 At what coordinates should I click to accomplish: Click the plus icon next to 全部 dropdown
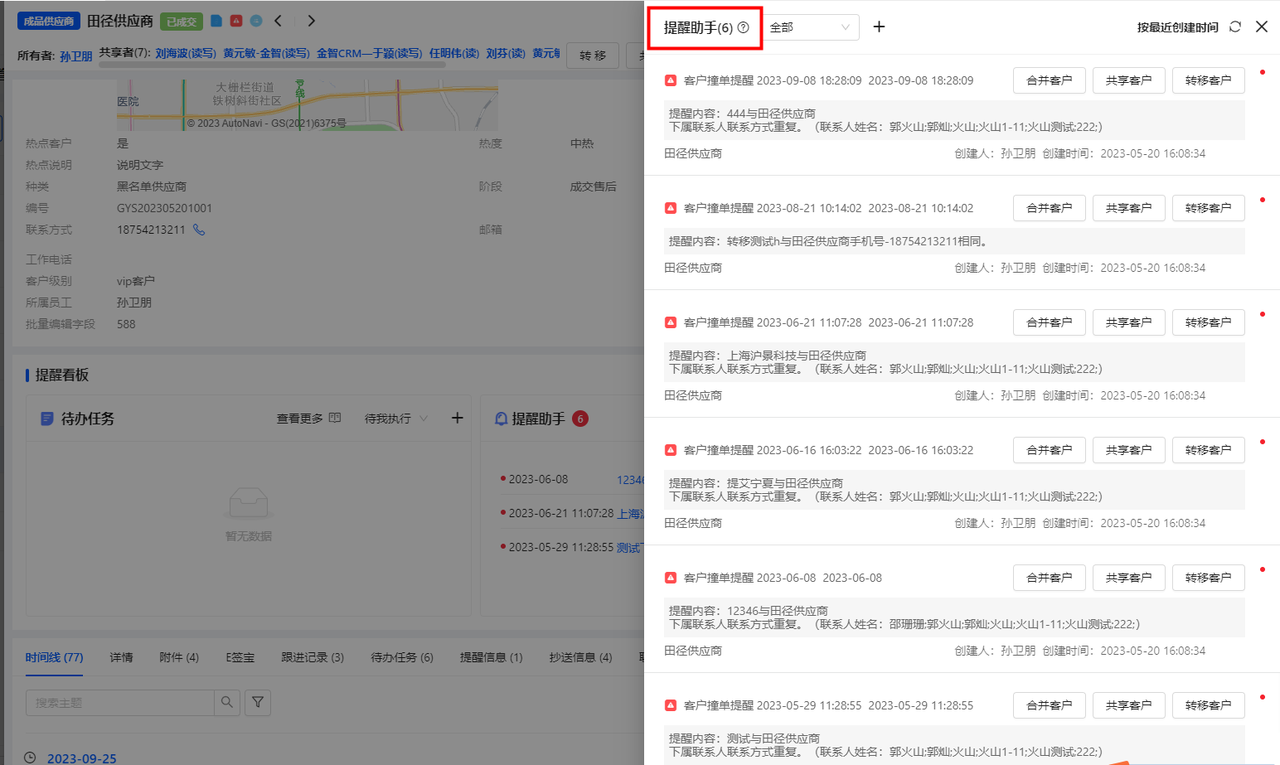click(x=879, y=27)
